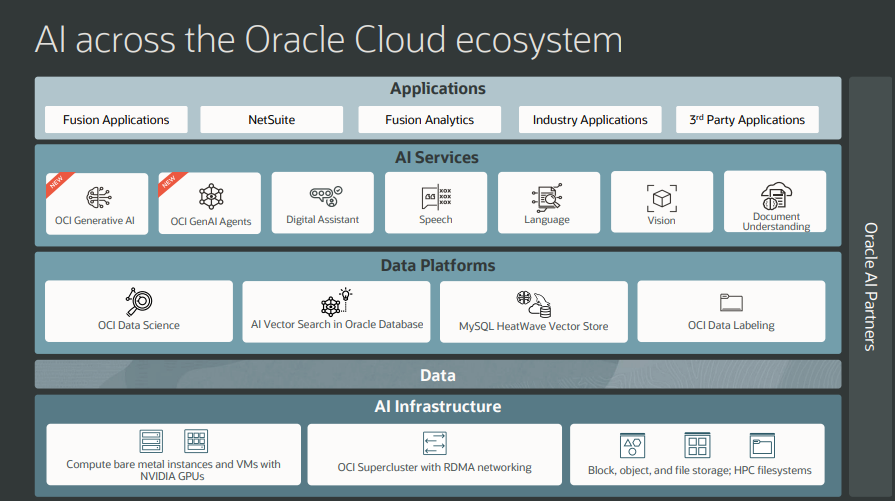Click the Oracle AI Partners vertical bar
This screenshot has width=895, height=501.
coord(871,286)
